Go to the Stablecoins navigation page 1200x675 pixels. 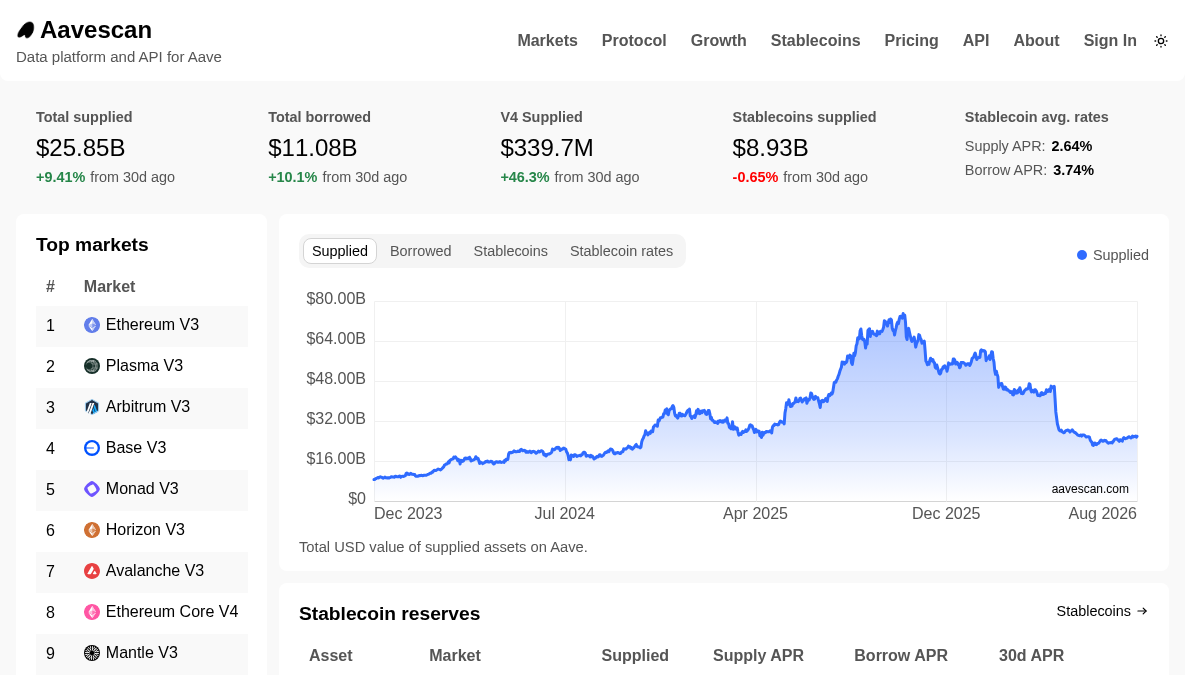click(815, 41)
